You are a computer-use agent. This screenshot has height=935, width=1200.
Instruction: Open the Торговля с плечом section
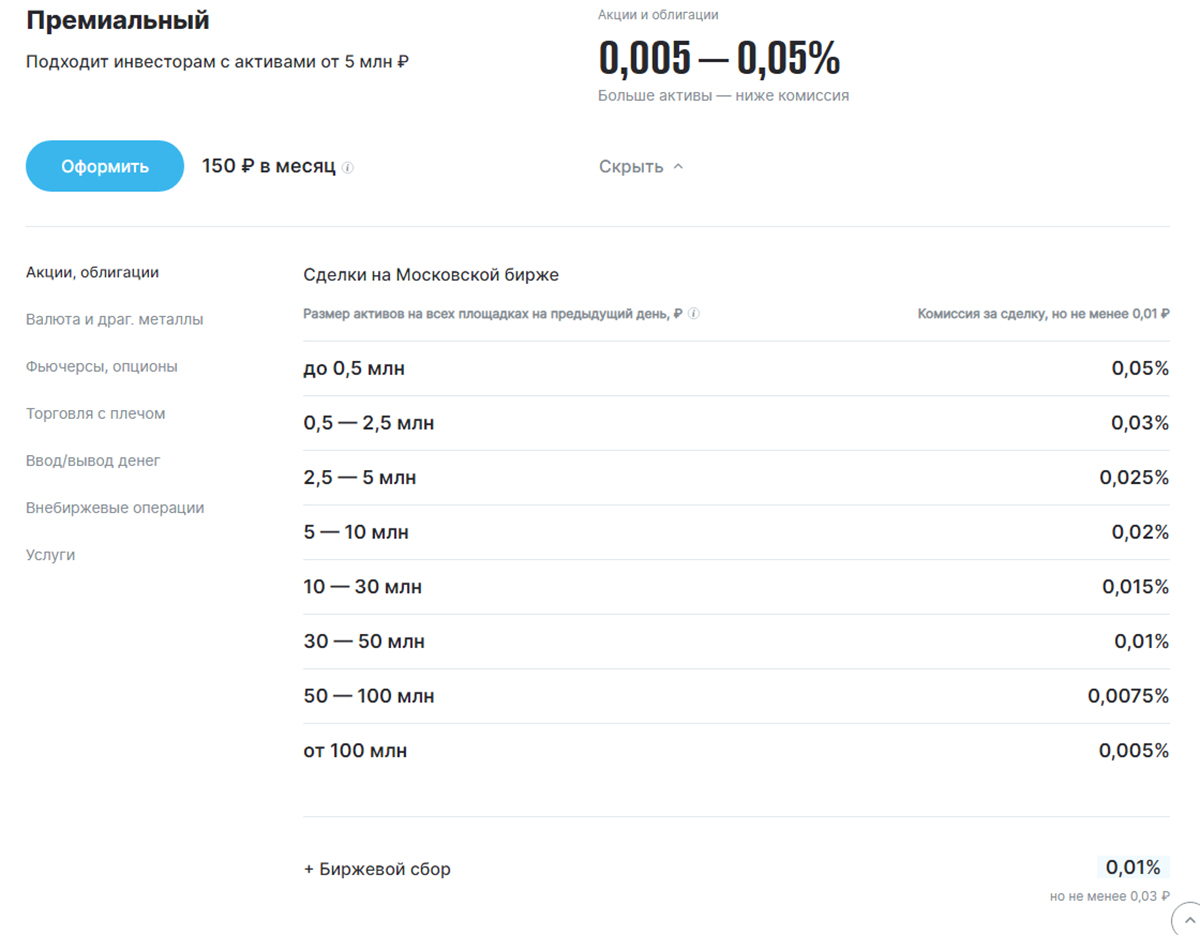point(96,413)
